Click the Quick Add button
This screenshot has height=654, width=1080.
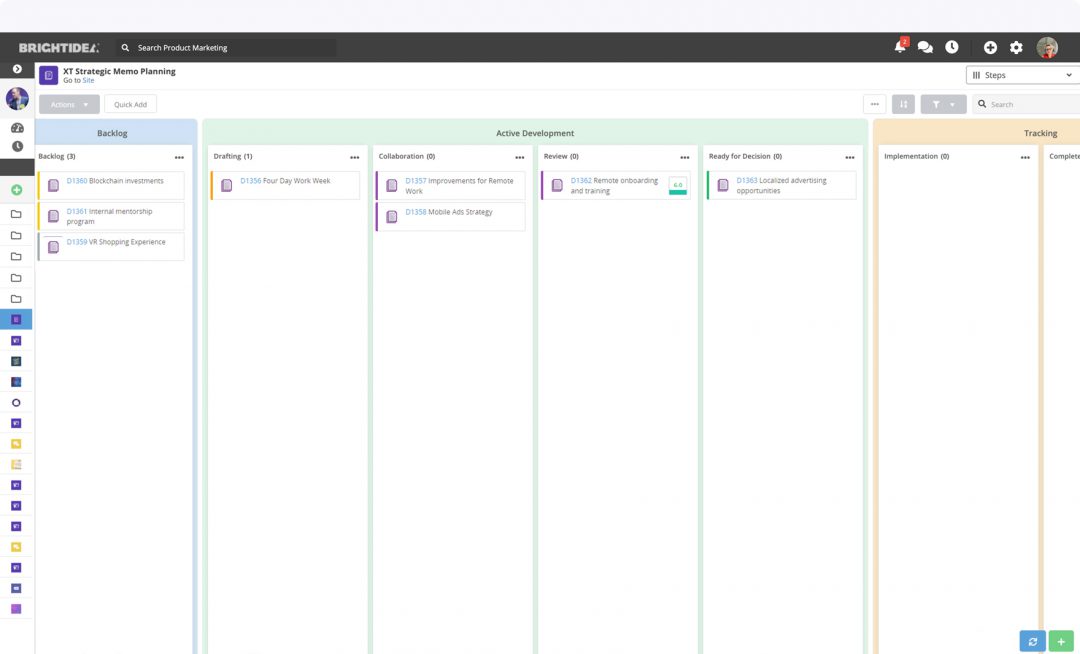click(x=130, y=104)
